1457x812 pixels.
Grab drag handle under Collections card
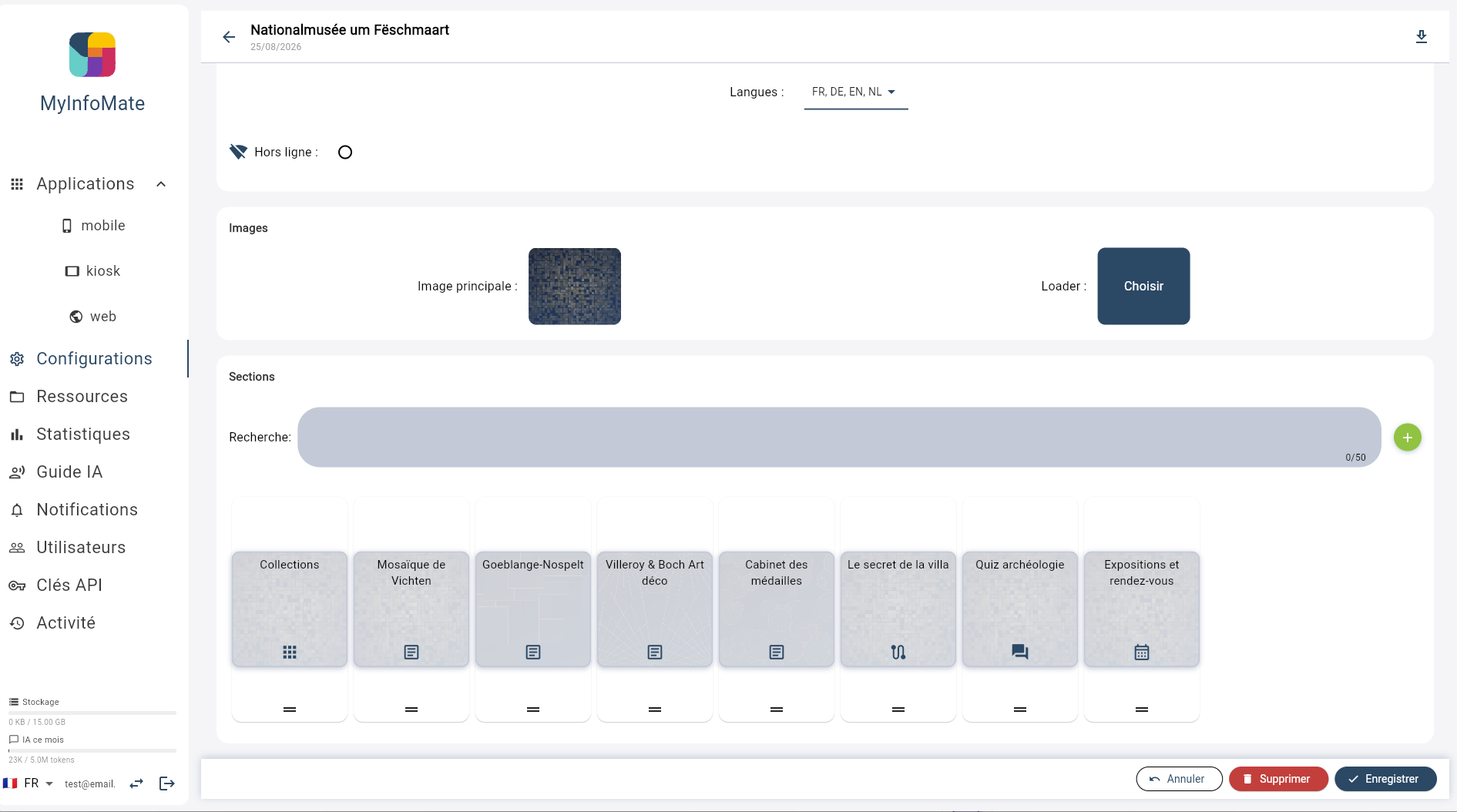(x=290, y=710)
